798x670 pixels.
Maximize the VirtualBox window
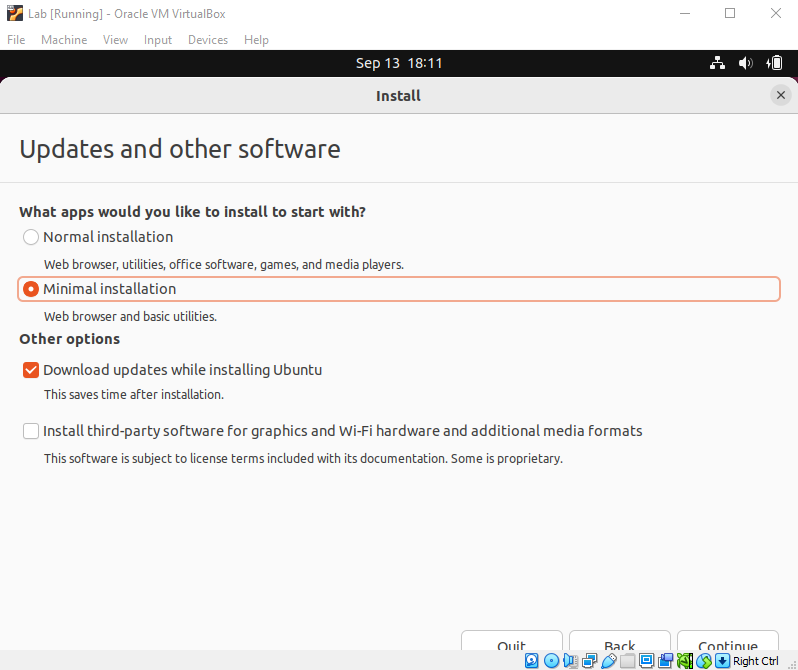coord(730,13)
